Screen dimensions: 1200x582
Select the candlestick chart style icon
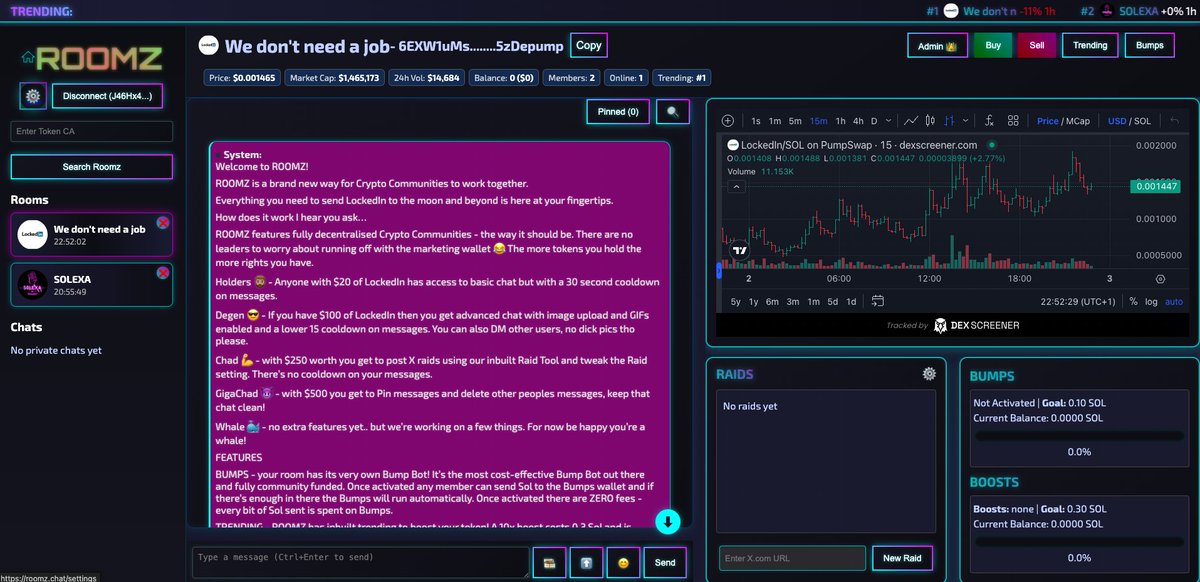coord(932,121)
